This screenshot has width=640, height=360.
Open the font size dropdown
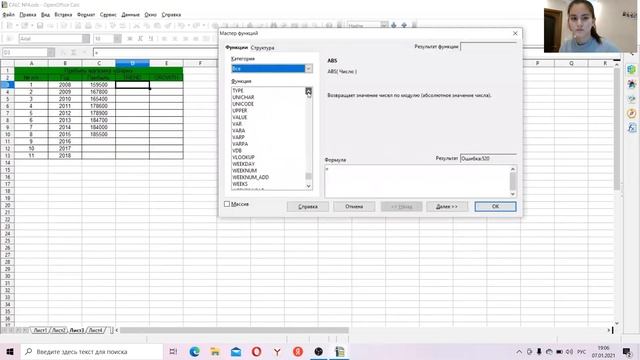point(118,39)
